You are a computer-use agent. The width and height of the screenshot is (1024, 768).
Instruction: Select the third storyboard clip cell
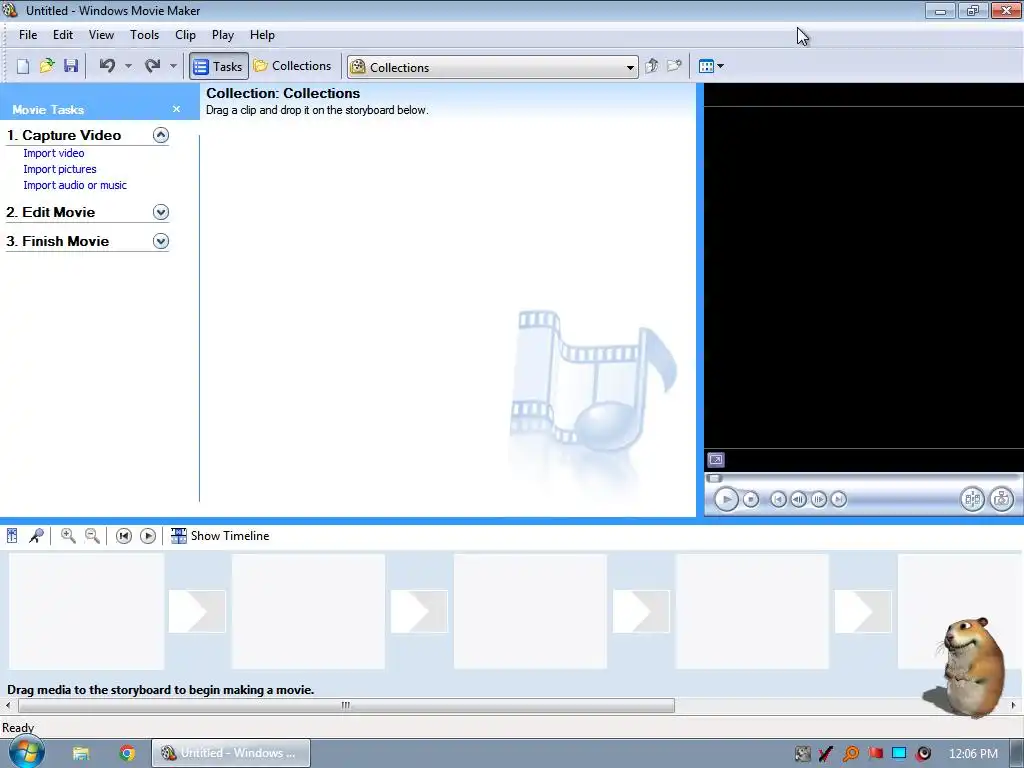pos(530,611)
